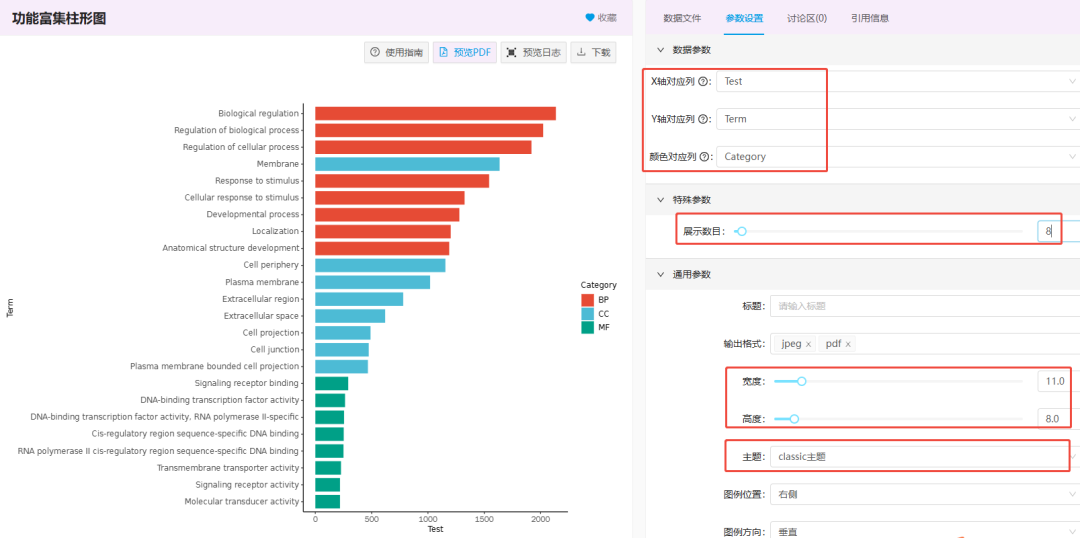Open 预览日志 log preview

532,53
